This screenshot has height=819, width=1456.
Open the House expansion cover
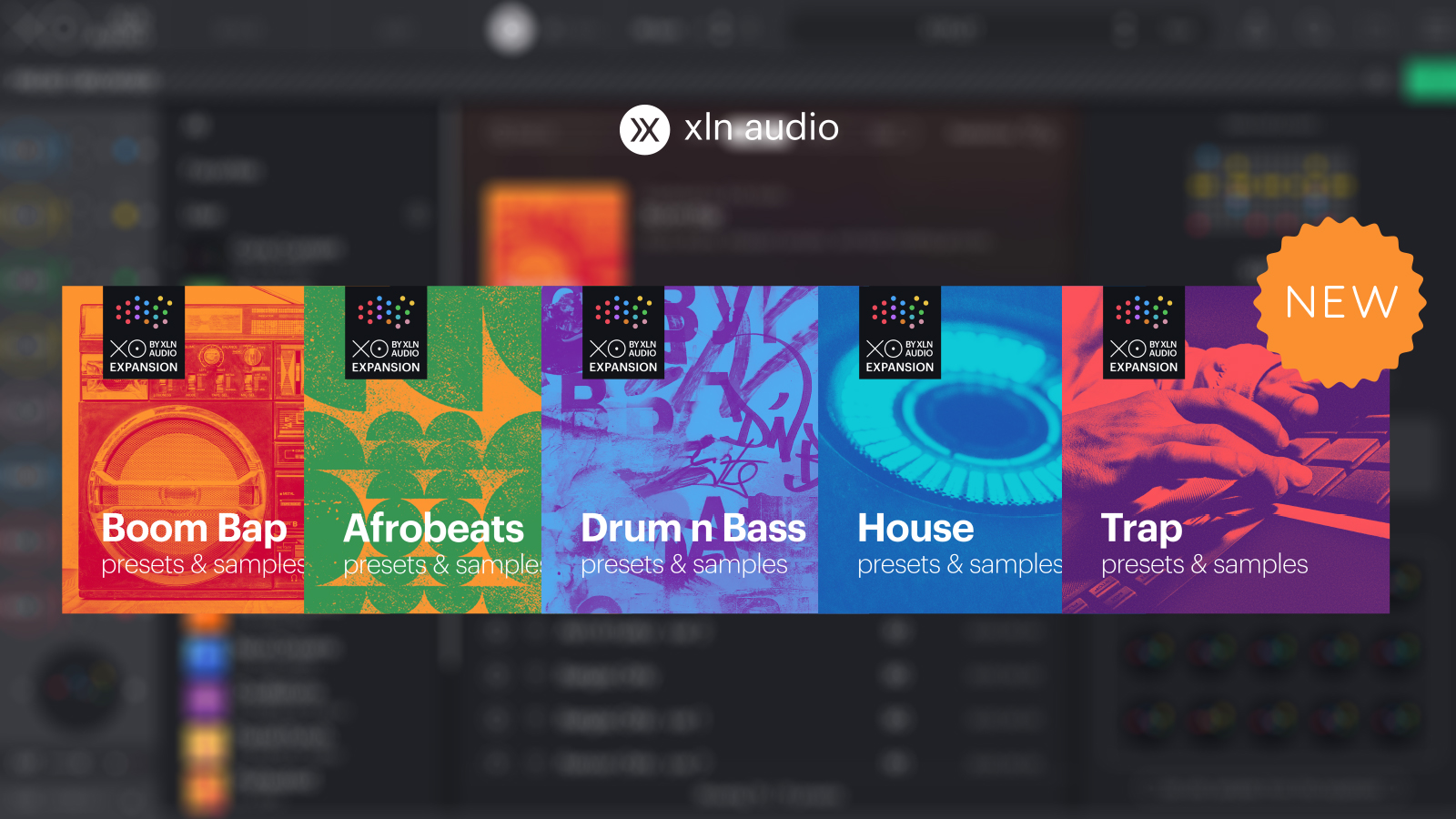coord(940,450)
